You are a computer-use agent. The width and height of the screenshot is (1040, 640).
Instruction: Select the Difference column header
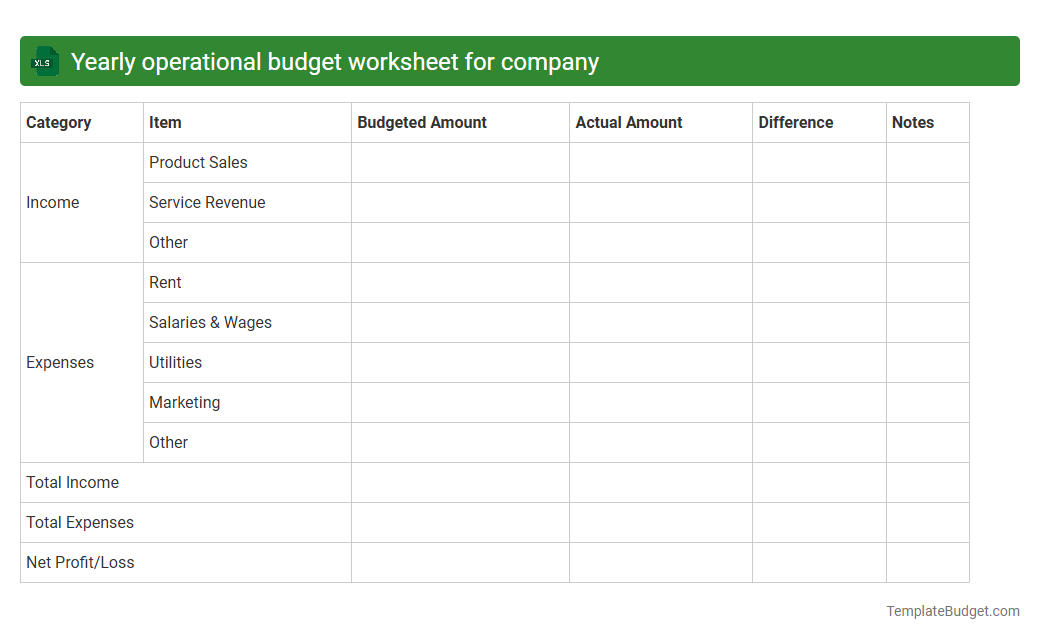point(795,122)
